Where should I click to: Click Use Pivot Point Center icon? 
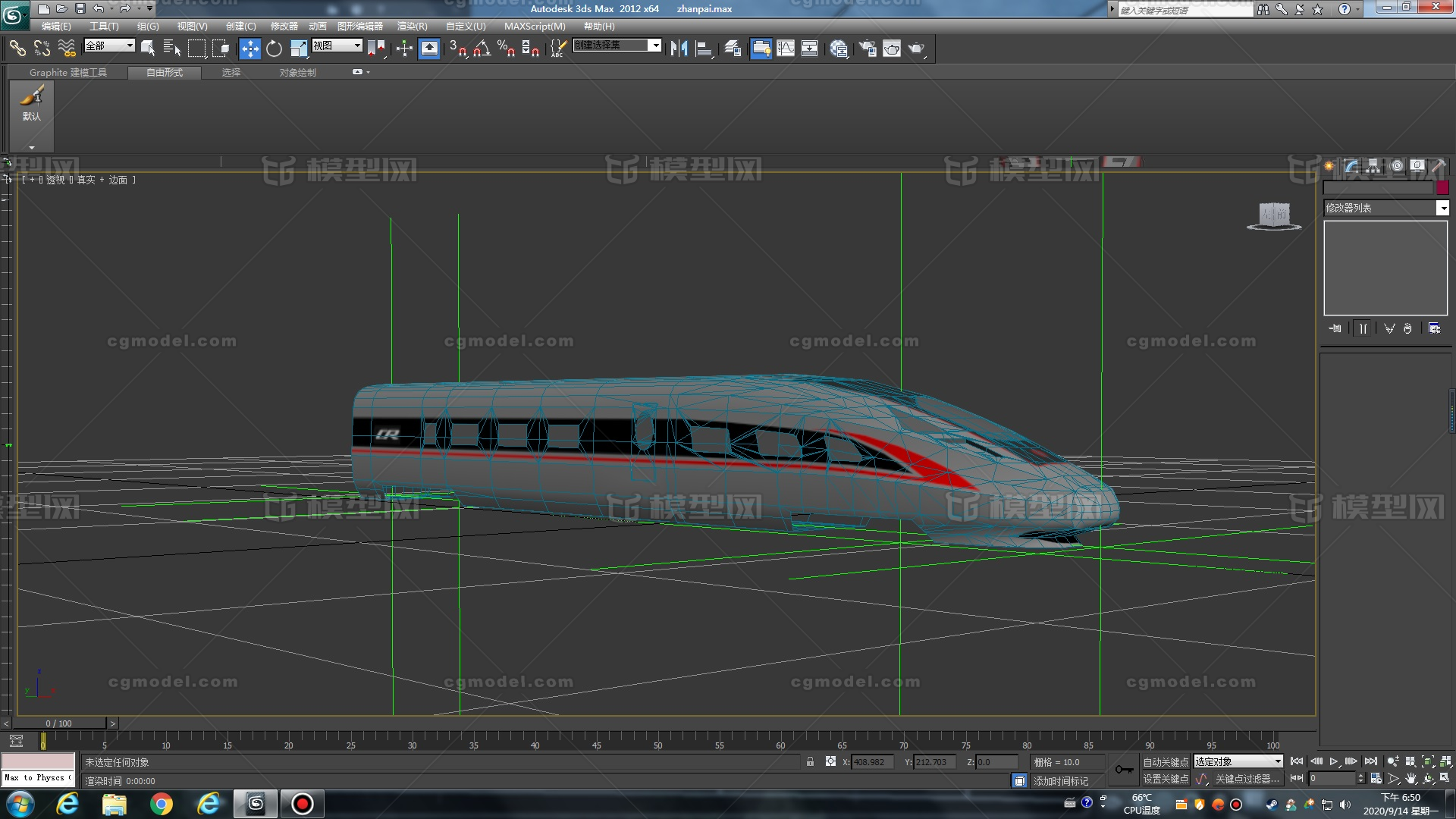(377, 49)
